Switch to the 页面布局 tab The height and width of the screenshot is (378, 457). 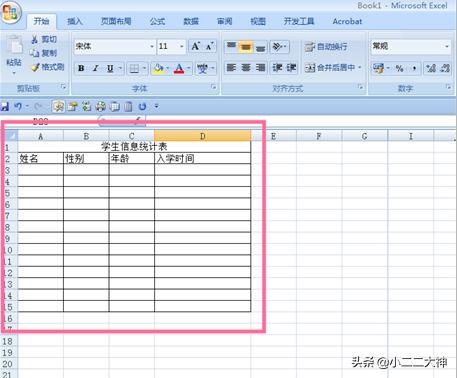[116, 21]
